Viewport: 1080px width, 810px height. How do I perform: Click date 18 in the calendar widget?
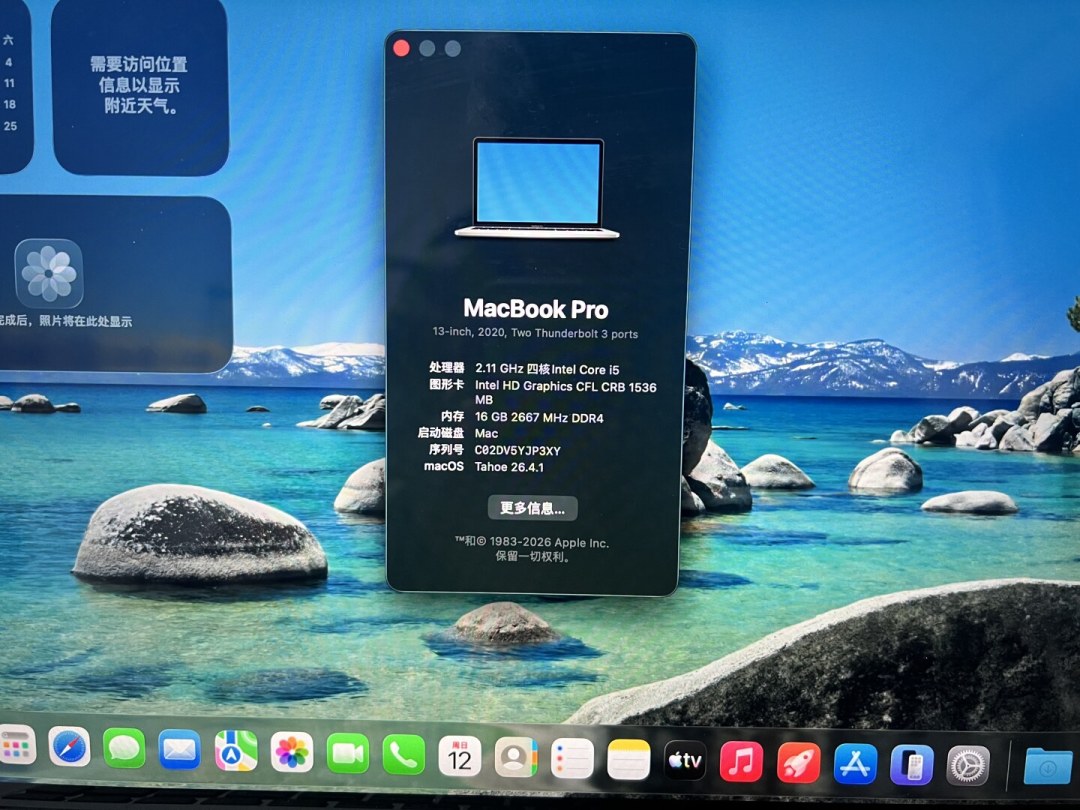10,105
